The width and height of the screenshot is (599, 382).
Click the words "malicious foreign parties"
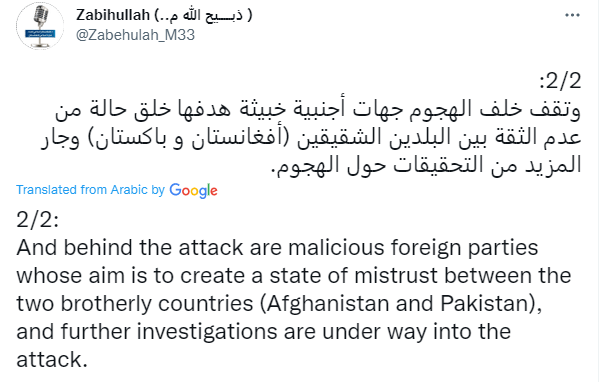tap(413, 248)
